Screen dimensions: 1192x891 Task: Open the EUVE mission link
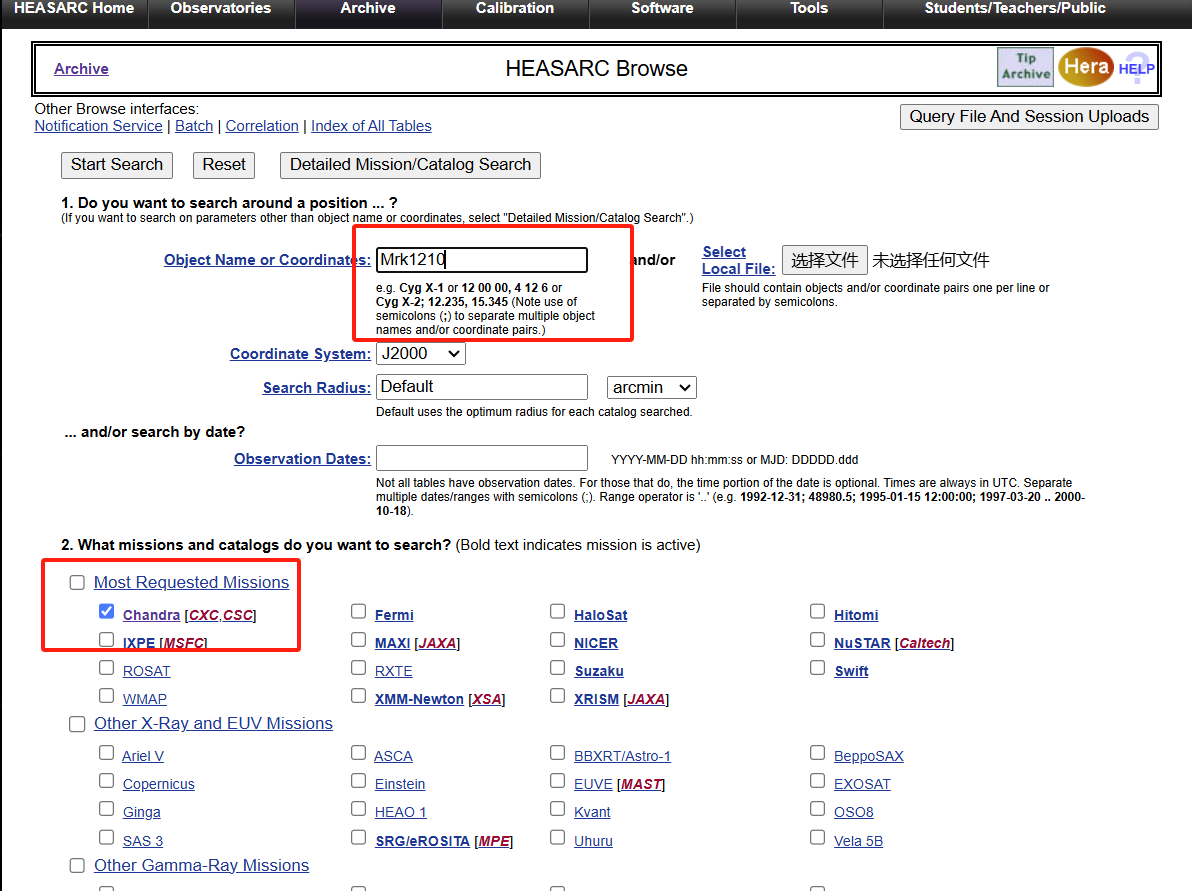tap(593, 785)
